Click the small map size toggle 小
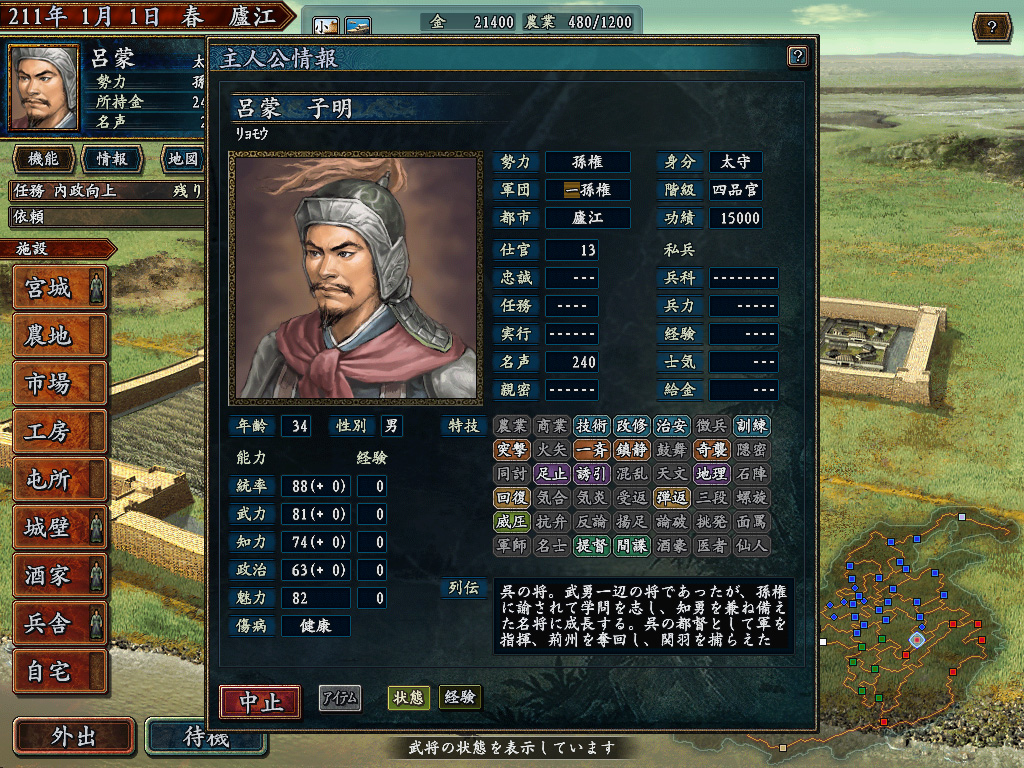Screen dimensions: 1024x768 [326, 27]
